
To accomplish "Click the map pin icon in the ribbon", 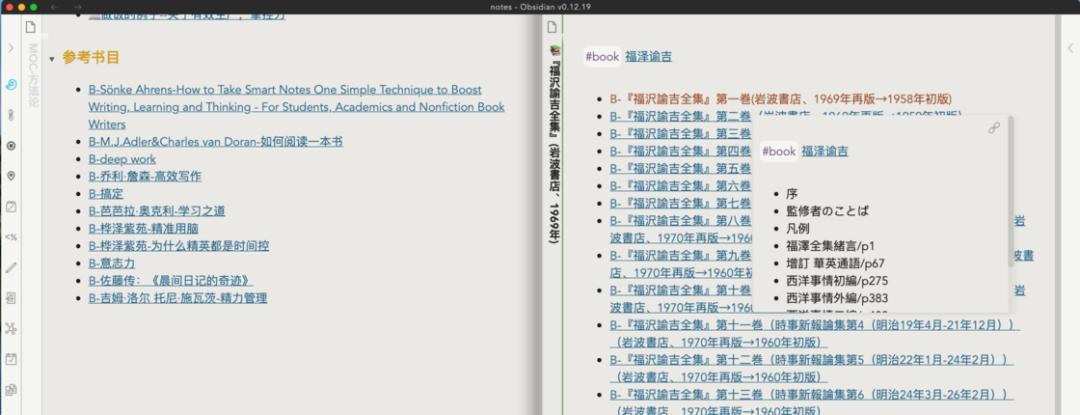I will point(11,176).
